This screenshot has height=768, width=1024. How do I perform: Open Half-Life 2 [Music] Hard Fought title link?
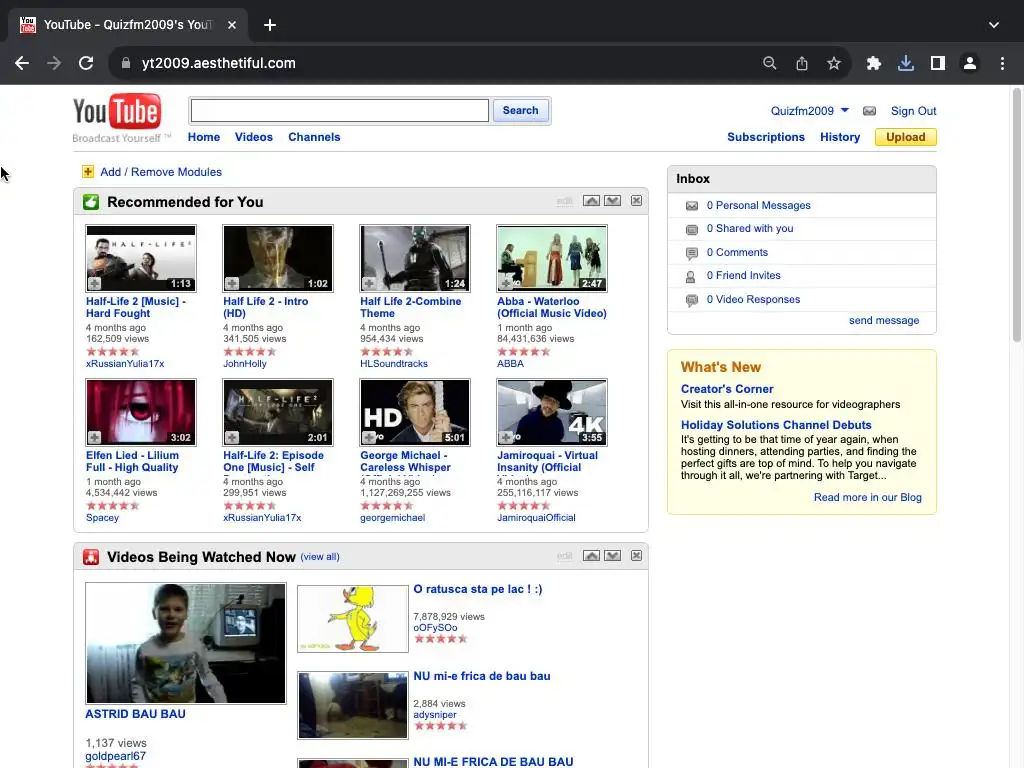point(136,307)
